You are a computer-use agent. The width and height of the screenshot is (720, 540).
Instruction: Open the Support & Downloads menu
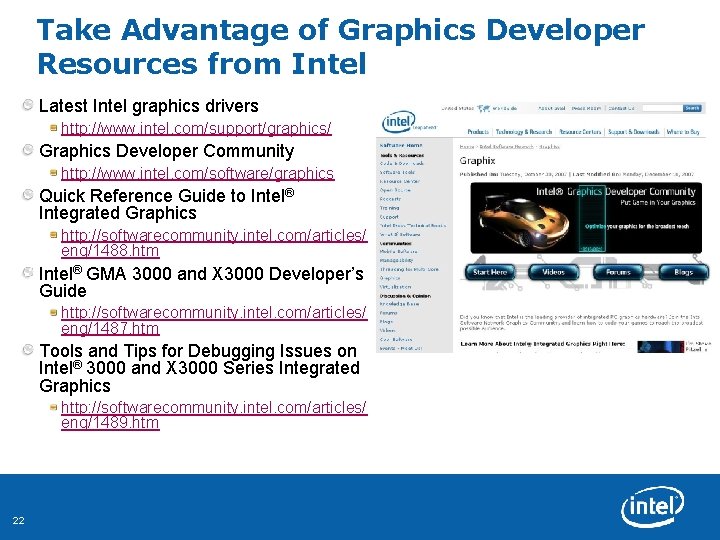tap(634, 132)
